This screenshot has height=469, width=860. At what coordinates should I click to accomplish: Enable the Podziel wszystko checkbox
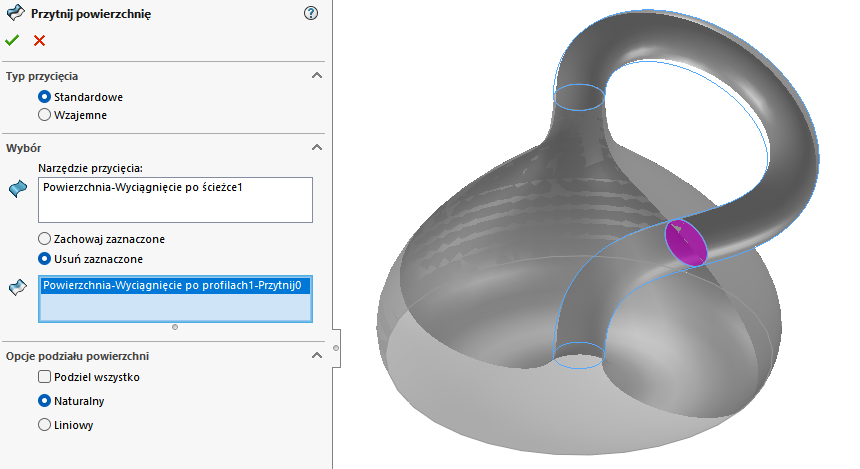click(44, 377)
